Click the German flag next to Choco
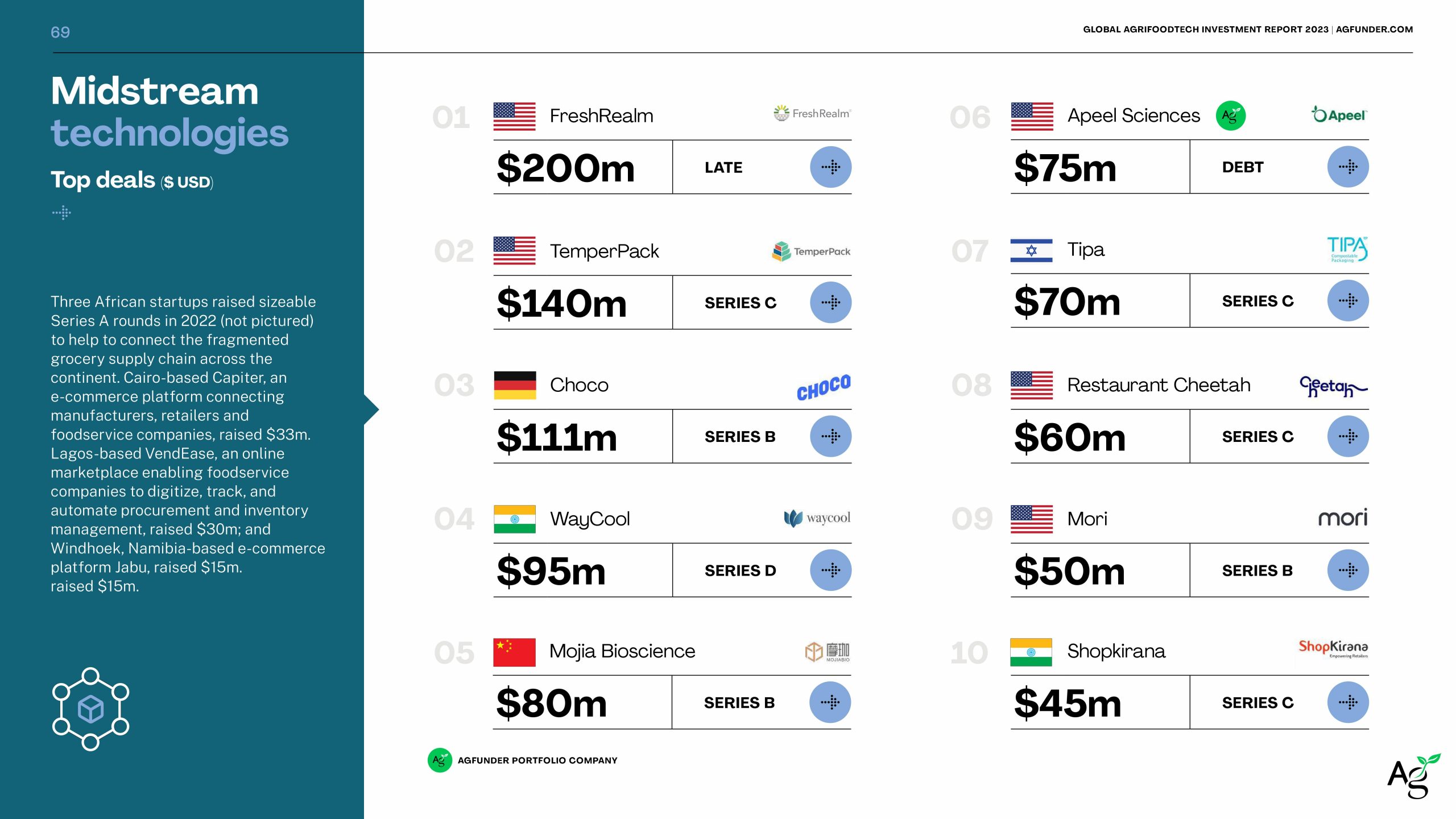Image resolution: width=1456 pixels, height=819 pixels. [514, 385]
